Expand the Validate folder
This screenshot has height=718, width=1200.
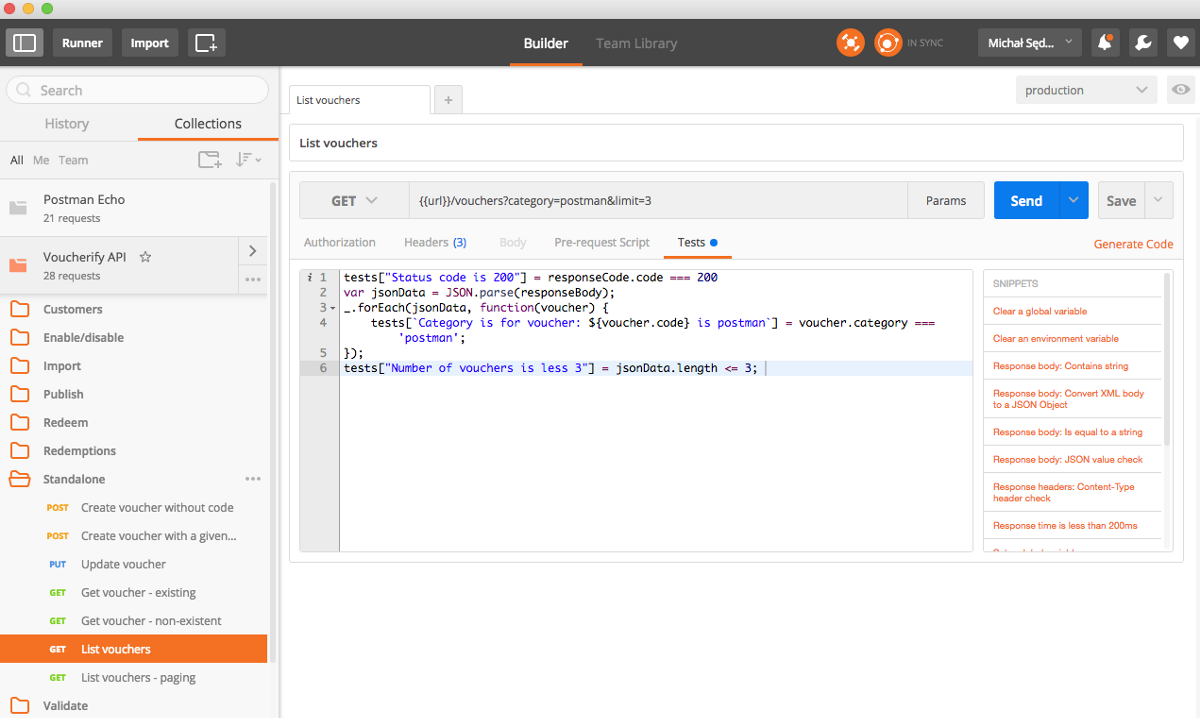click(x=134, y=705)
